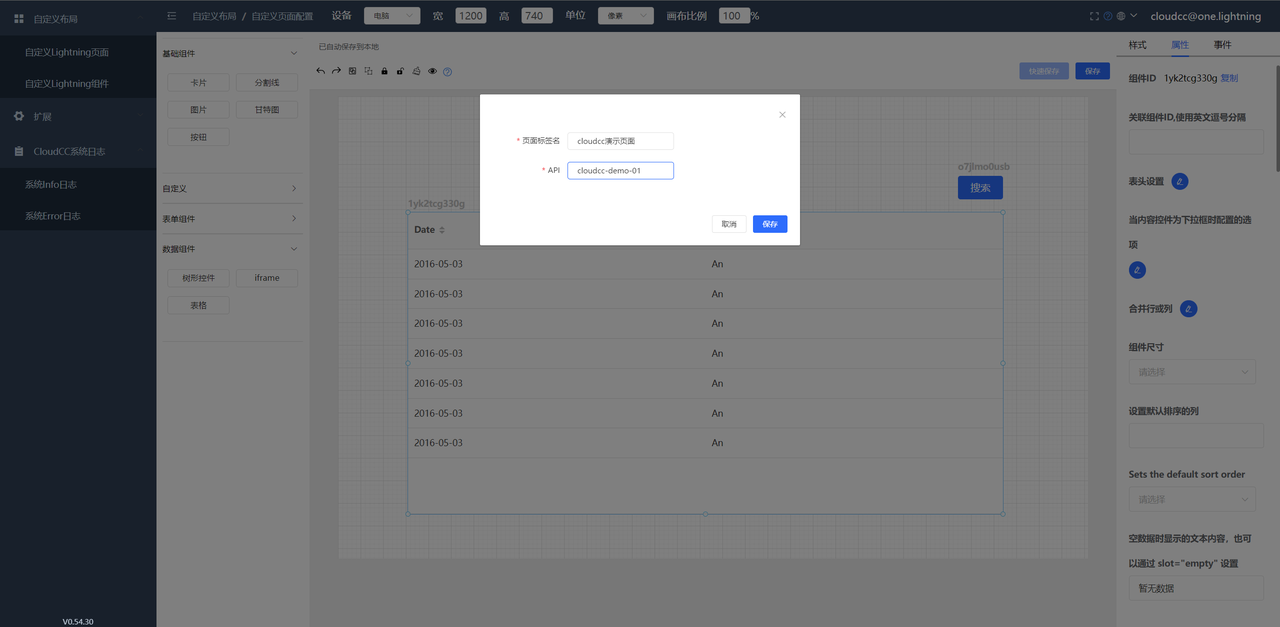This screenshot has width=1280, height=627.
Task: Click the undo arrow in canvas toolbar
Action: click(320, 72)
